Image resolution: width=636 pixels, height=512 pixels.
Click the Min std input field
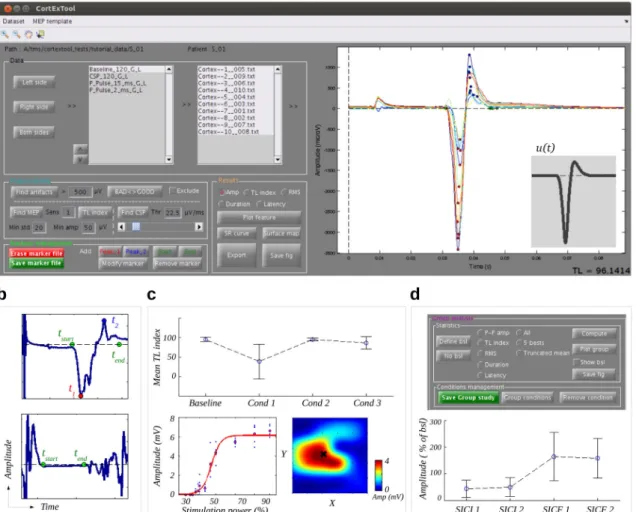(x=39, y=228)
